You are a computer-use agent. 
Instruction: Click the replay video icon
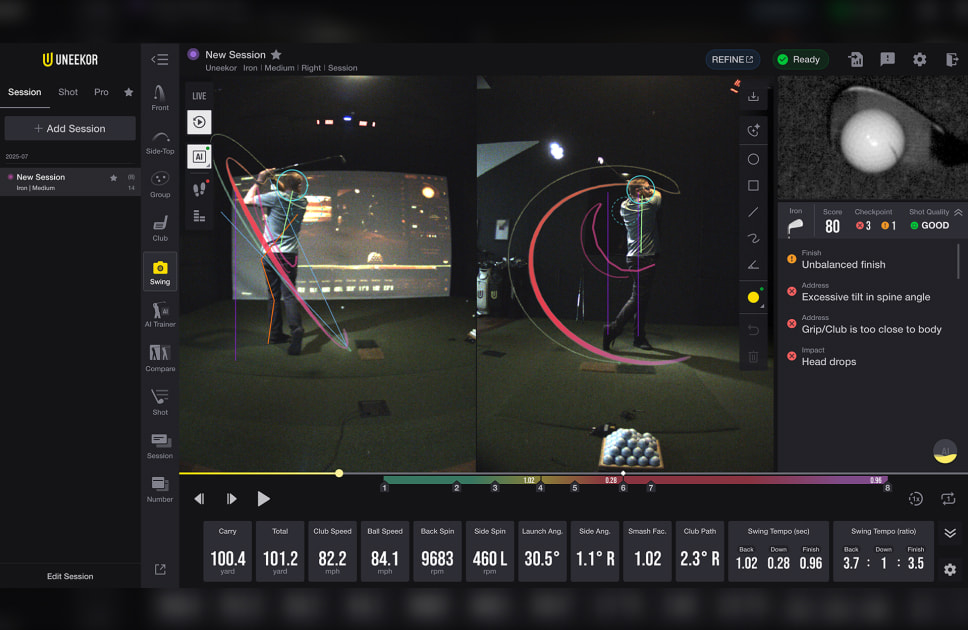coord(199,122)
